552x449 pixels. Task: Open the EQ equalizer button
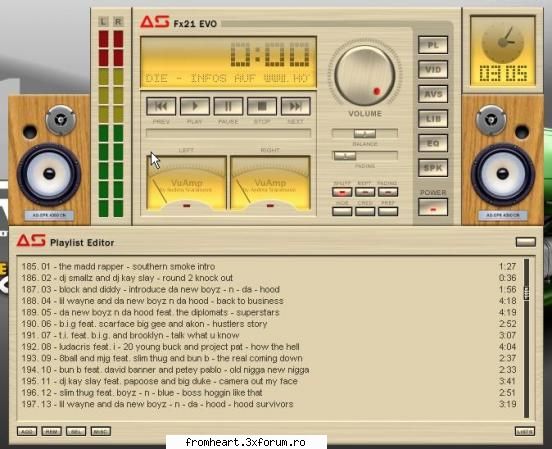pyautogui.click(x=433, y=143)
